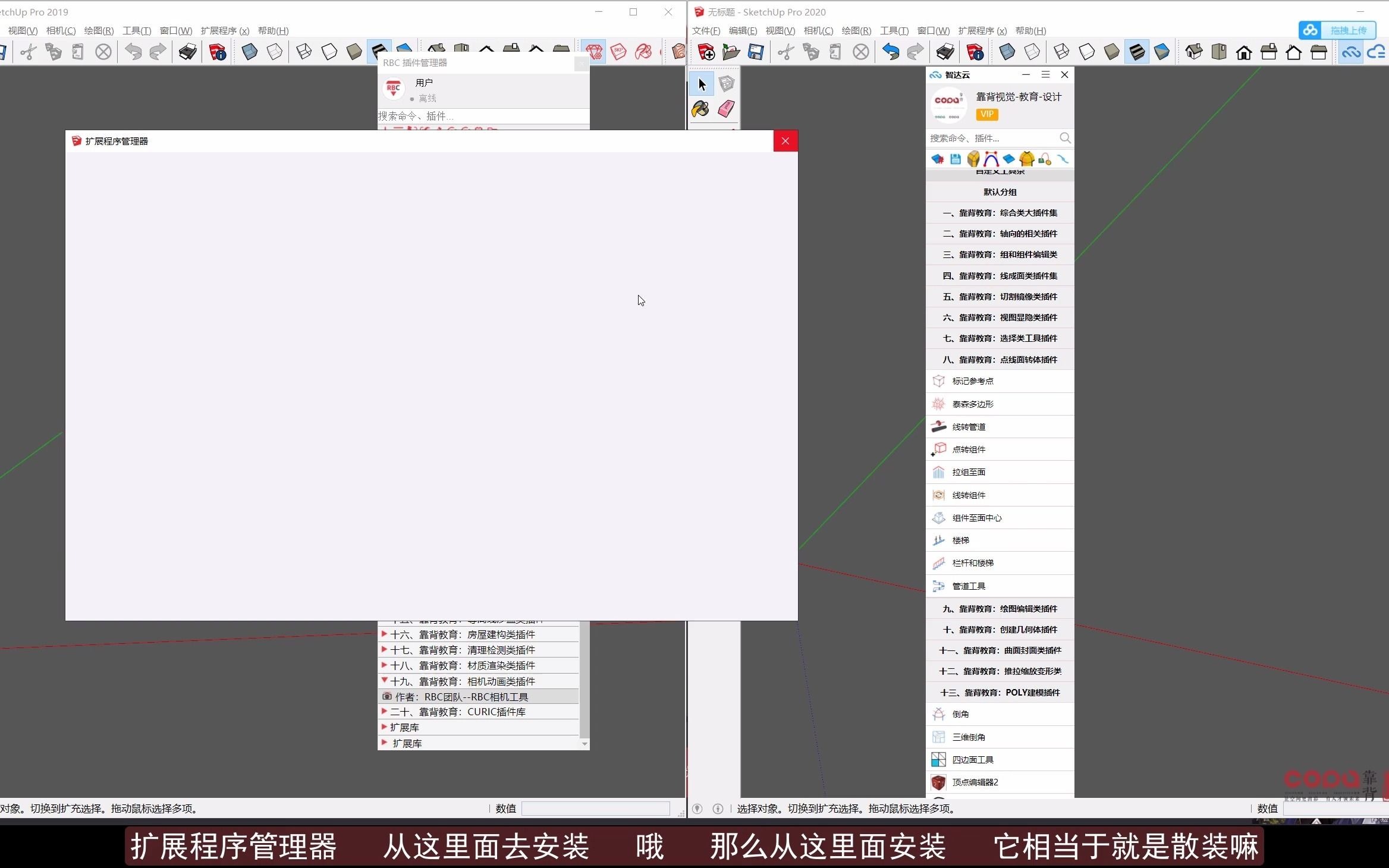Click the Print icon in SketchUp 2020 toolbar
The height and width of the screenshot is (868, 1389).
point(945,52)
